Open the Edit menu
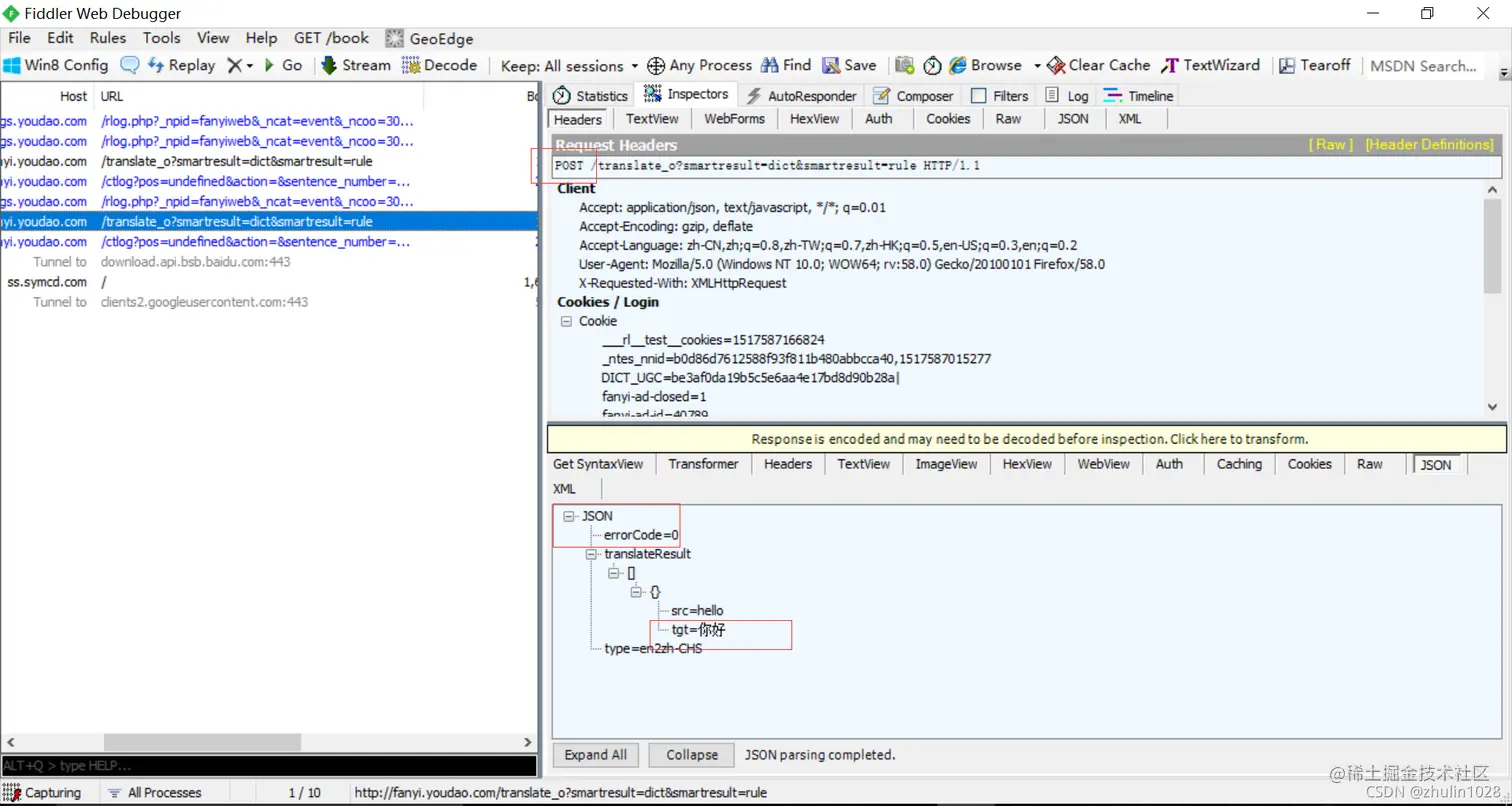This screenshot has width=1512, height=806. click(x=60, y=38)
